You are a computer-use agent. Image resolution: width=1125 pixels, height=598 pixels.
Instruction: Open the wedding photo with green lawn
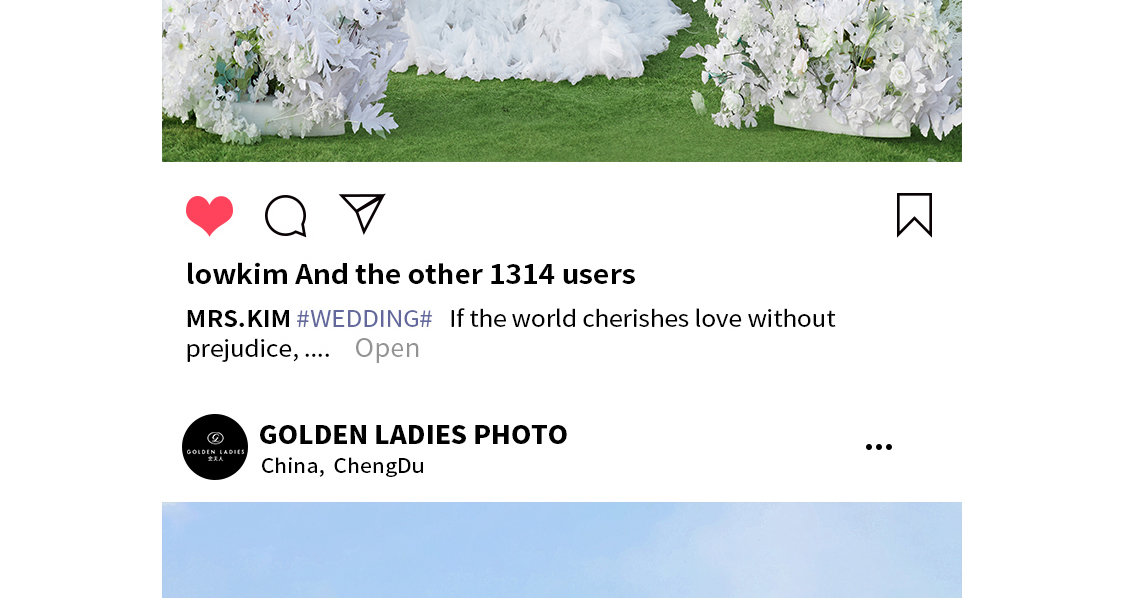tap(562, 80)
